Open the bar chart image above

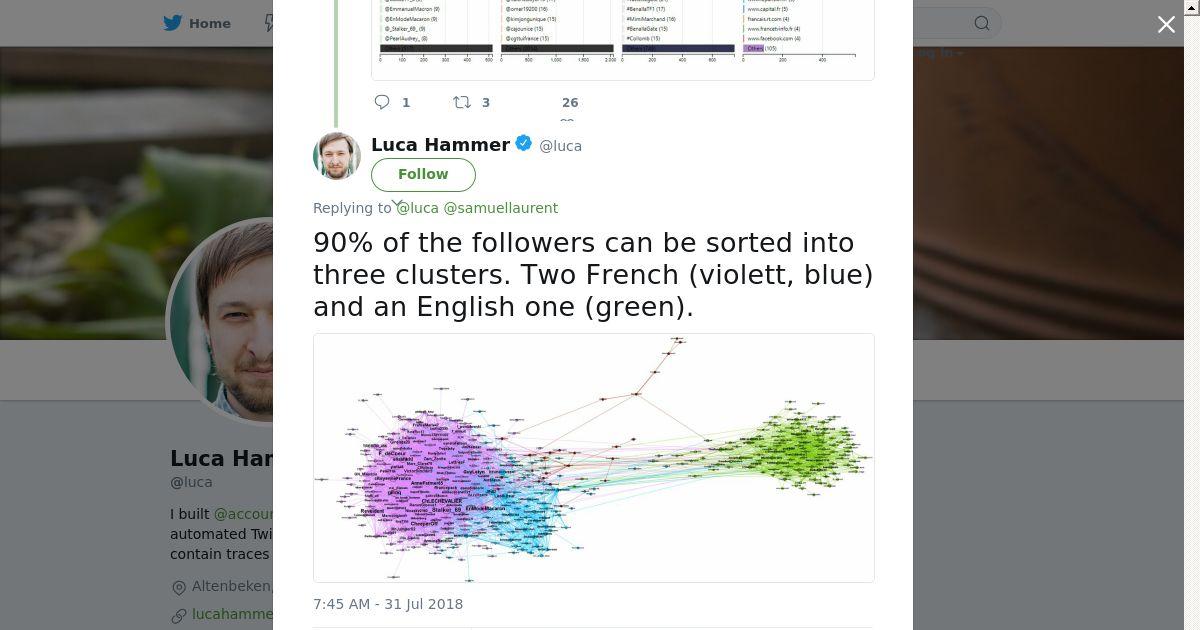click(x=623, y=40)
